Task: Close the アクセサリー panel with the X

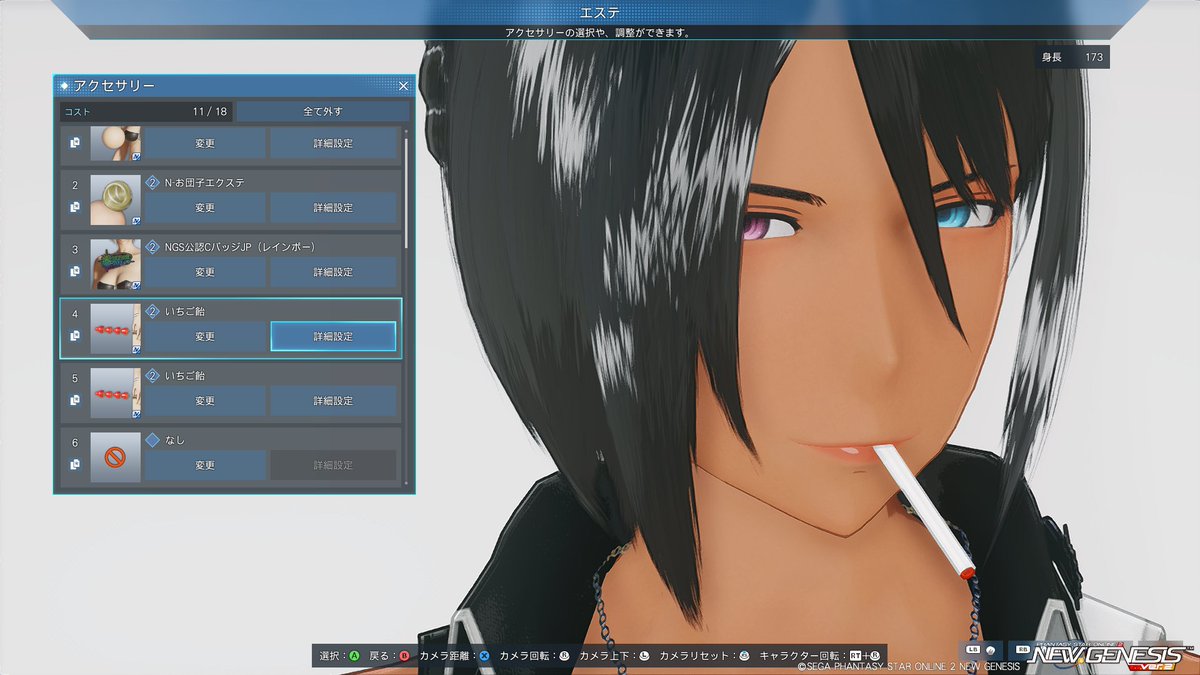Action: click(x=403, y=86)
